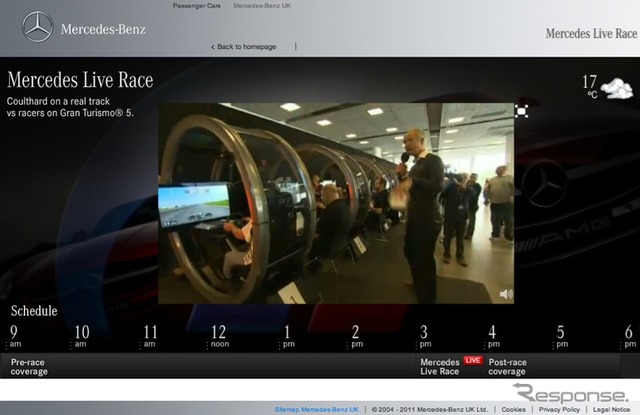Screen dimensions: 640x415
Task: Click the 5 pm timeline marker
Action: [561, 337]
